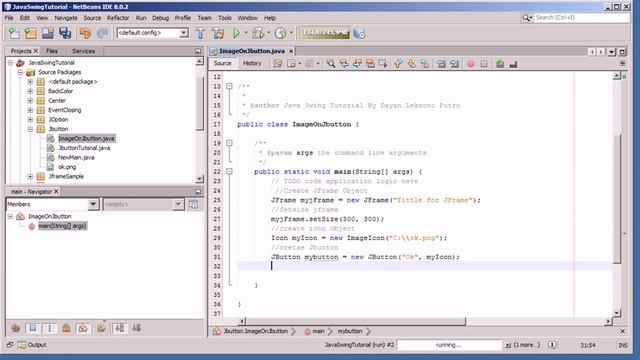
Task: Toggle Bookmark in editor toolbar
Action: click(x=424, y=64)
